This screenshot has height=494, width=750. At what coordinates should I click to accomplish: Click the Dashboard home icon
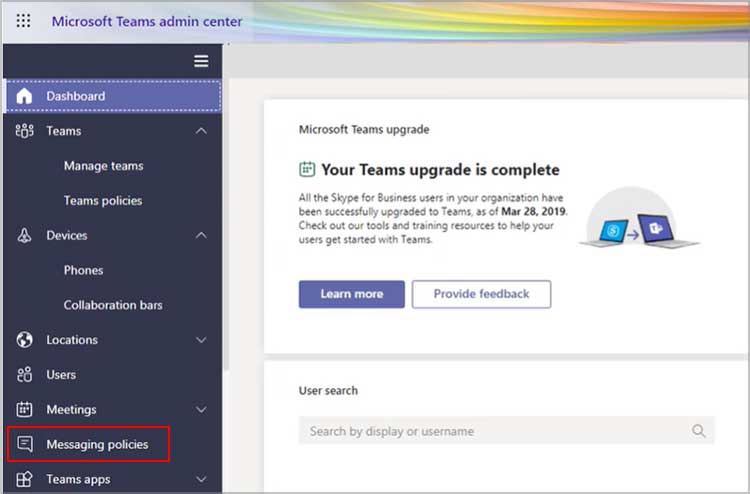(x=24, y=96)
